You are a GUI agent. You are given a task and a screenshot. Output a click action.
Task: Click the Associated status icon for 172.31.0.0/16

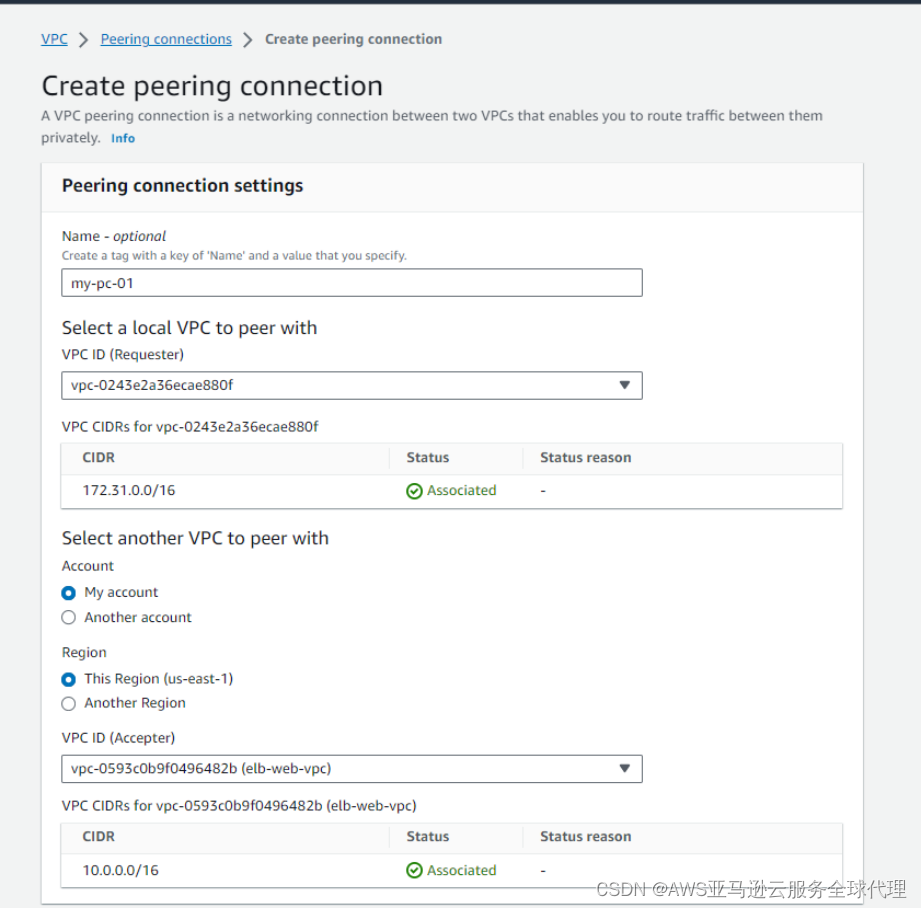coord(414,490)
